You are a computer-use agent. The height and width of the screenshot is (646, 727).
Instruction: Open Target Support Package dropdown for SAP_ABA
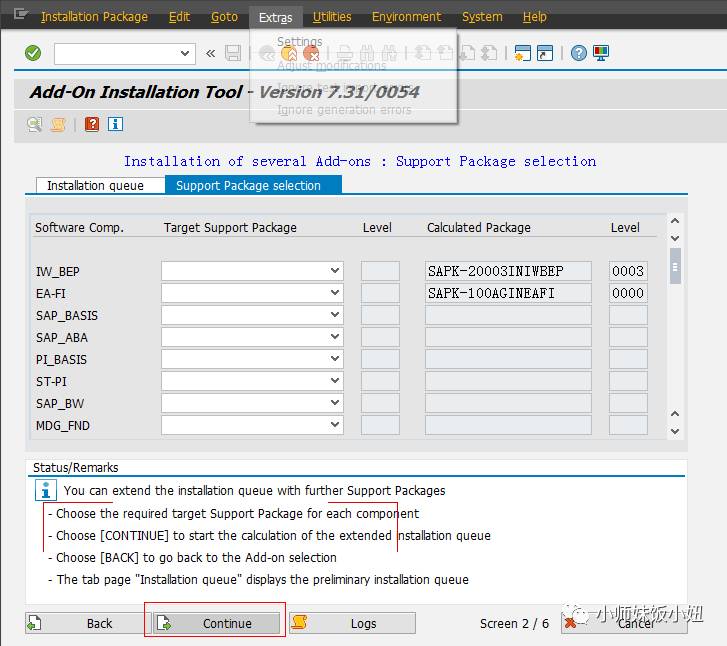click(x=335, y=337)
